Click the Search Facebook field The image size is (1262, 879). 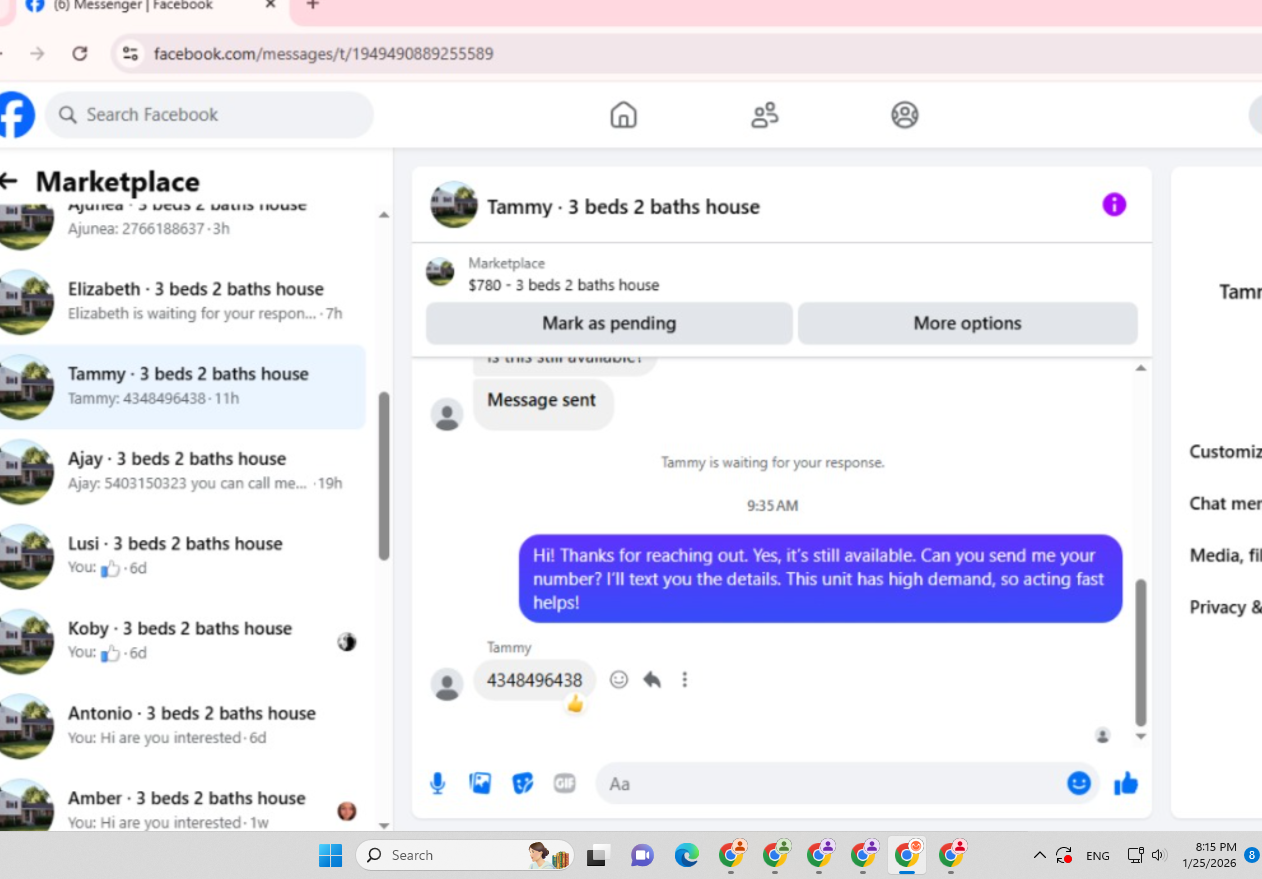pos(210,115)
